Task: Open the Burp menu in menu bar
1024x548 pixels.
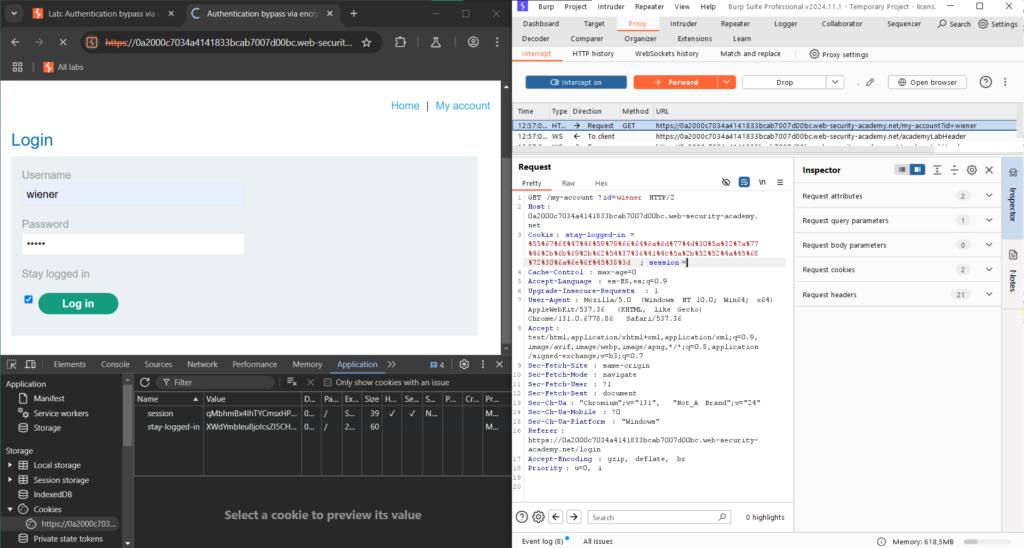Action: [546, 7]
